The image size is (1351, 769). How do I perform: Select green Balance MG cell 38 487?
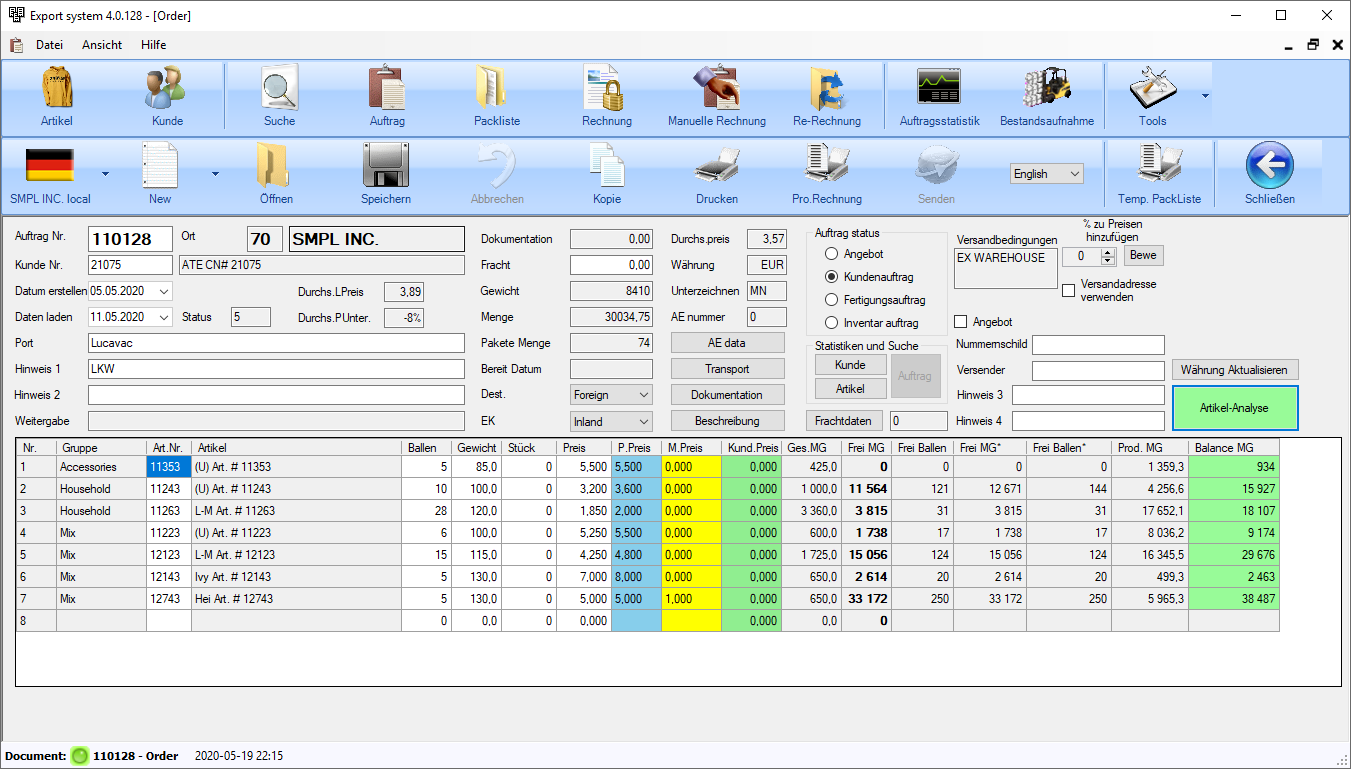(x=1233, y=599)
